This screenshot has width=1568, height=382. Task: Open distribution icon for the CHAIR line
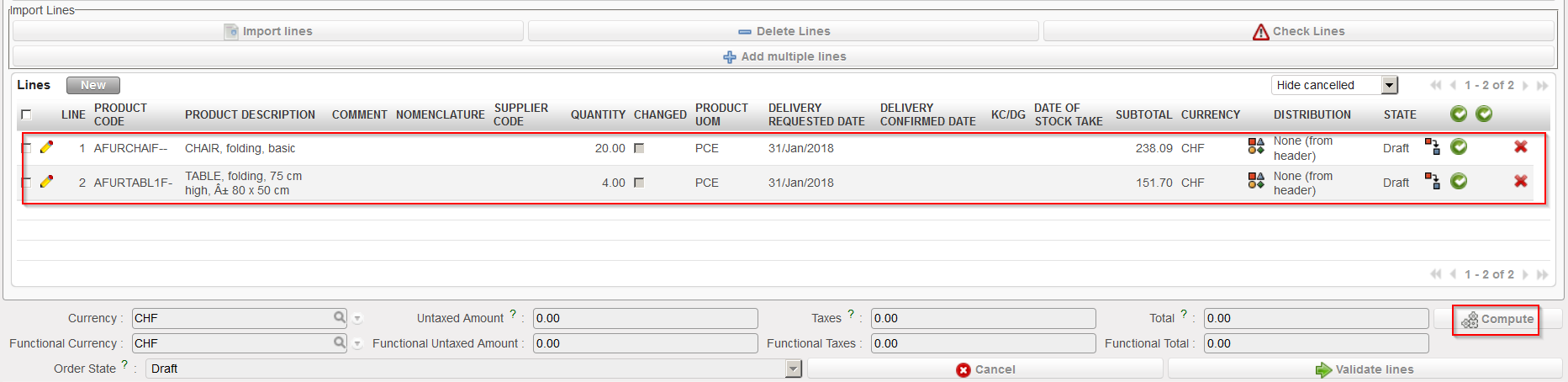pos(1256,147)
